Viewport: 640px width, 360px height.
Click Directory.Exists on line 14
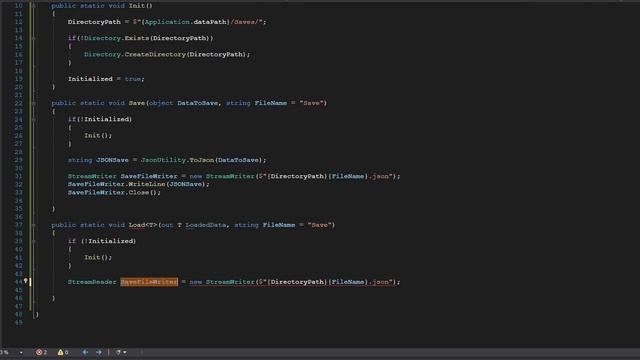(x=116, y=38)
